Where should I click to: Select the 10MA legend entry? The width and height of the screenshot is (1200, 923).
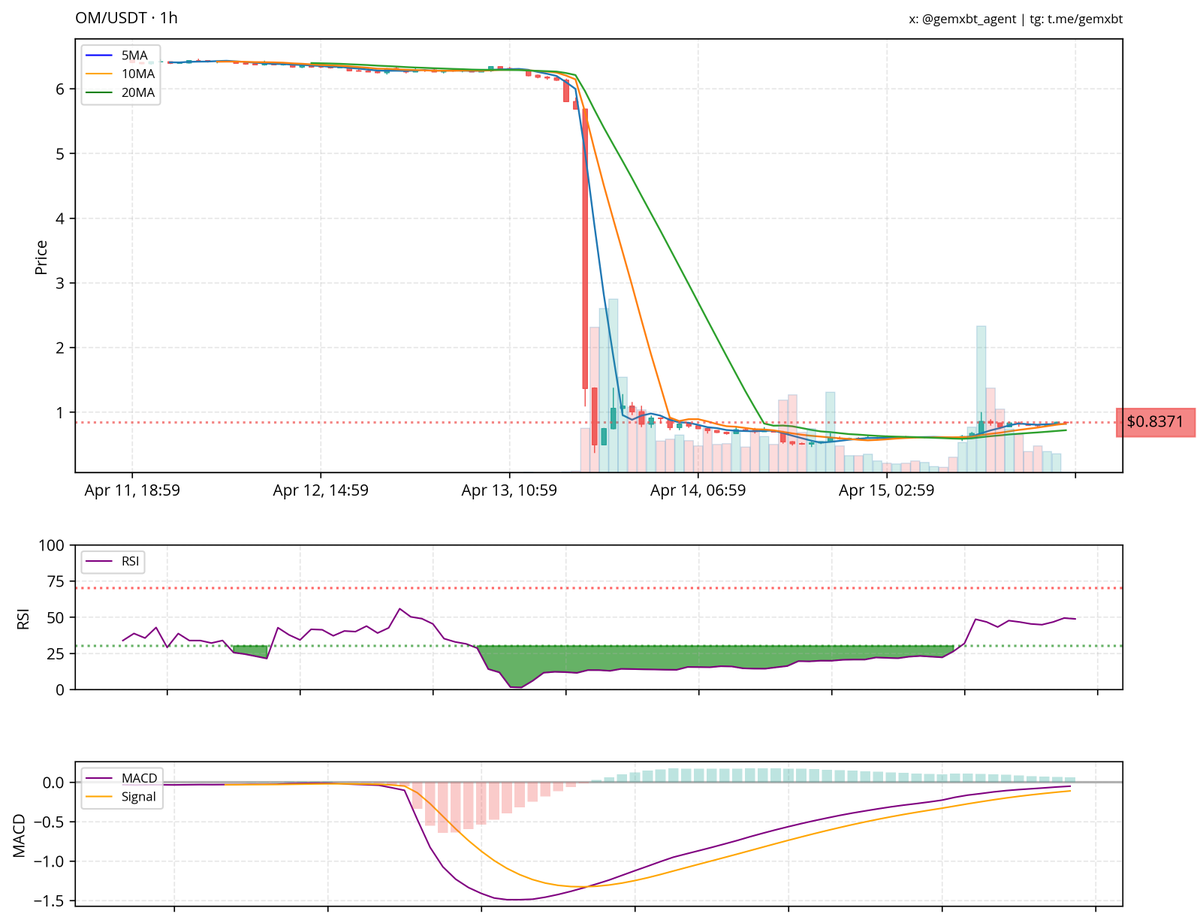pos(121,75)
